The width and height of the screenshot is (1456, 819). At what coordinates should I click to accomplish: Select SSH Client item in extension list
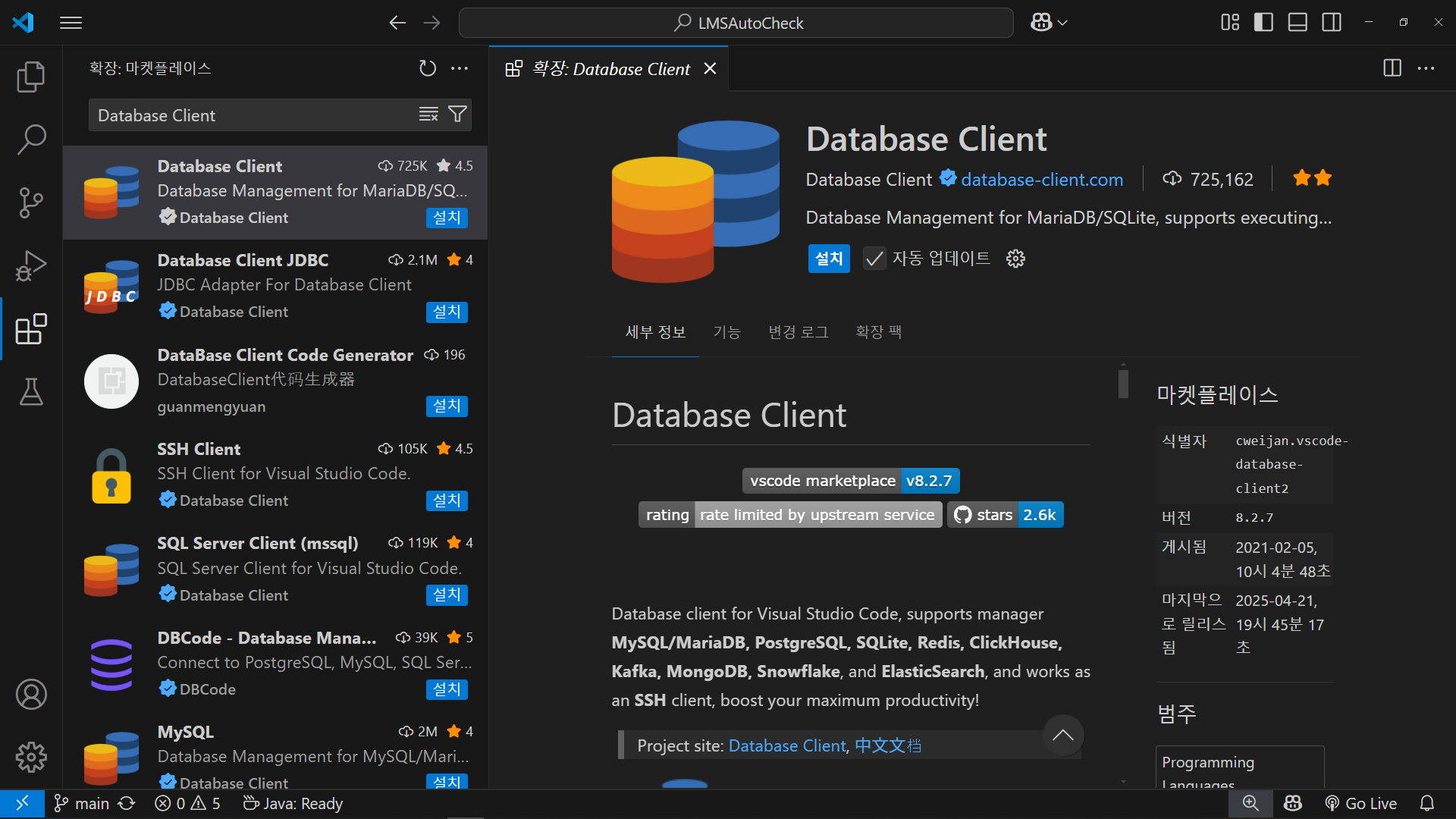[275, 476]
